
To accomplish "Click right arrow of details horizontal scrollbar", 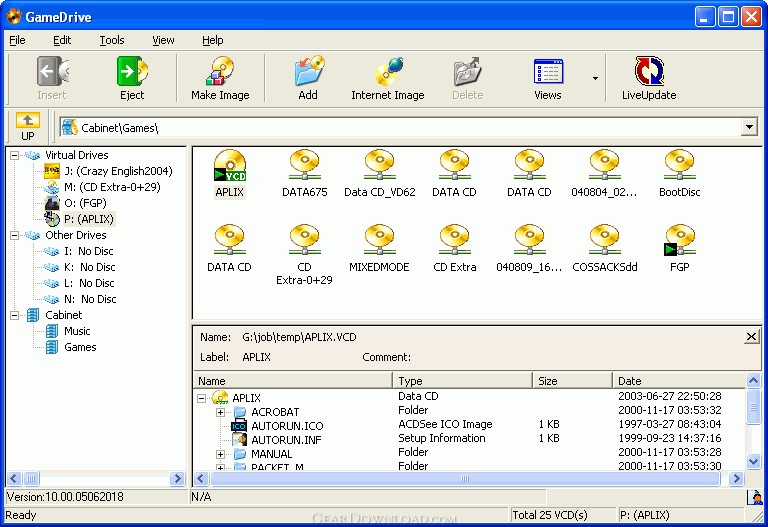I will (x=736, y=479).
